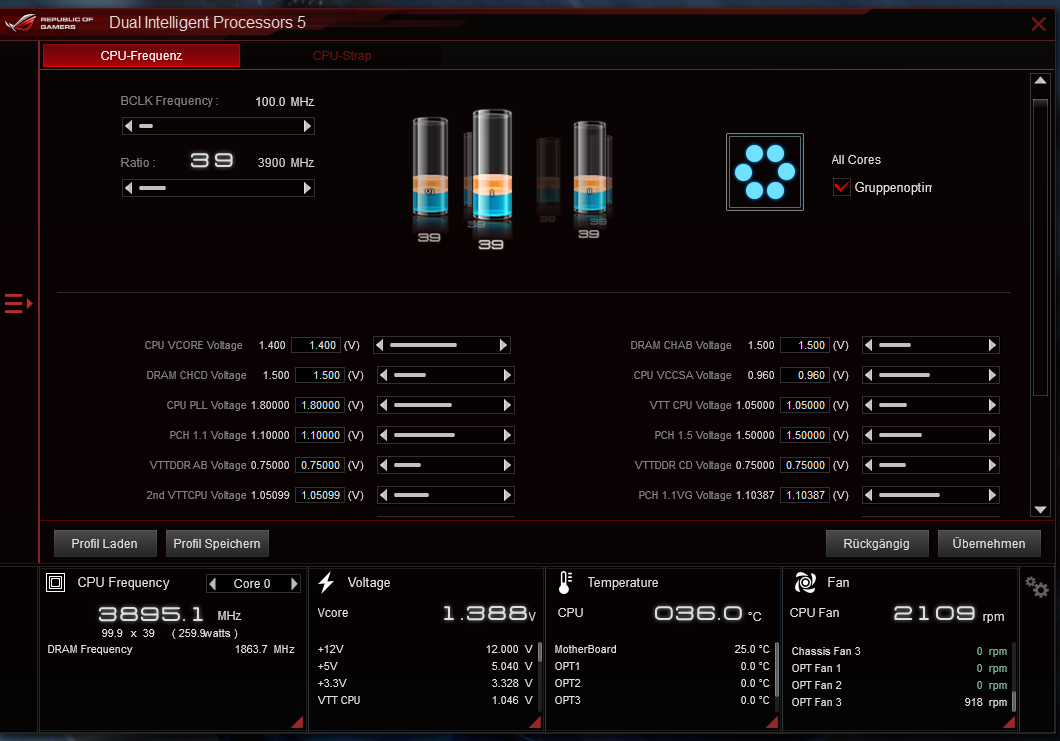Increase PCH 1.1 Voltage with right arrow
This screenshot has height=741, width=1060.
(507, 435)
